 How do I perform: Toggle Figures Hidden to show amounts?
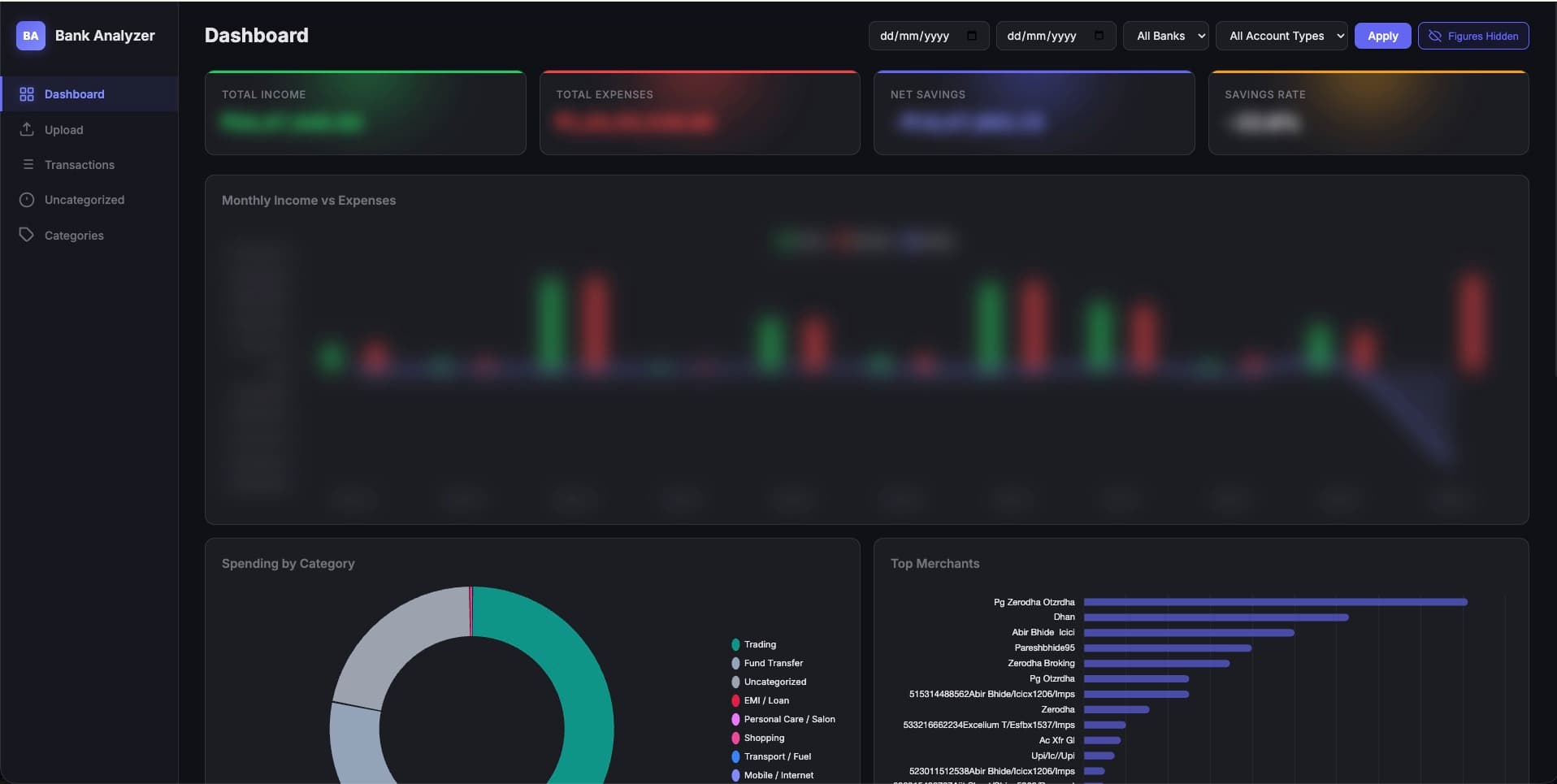1474,36
